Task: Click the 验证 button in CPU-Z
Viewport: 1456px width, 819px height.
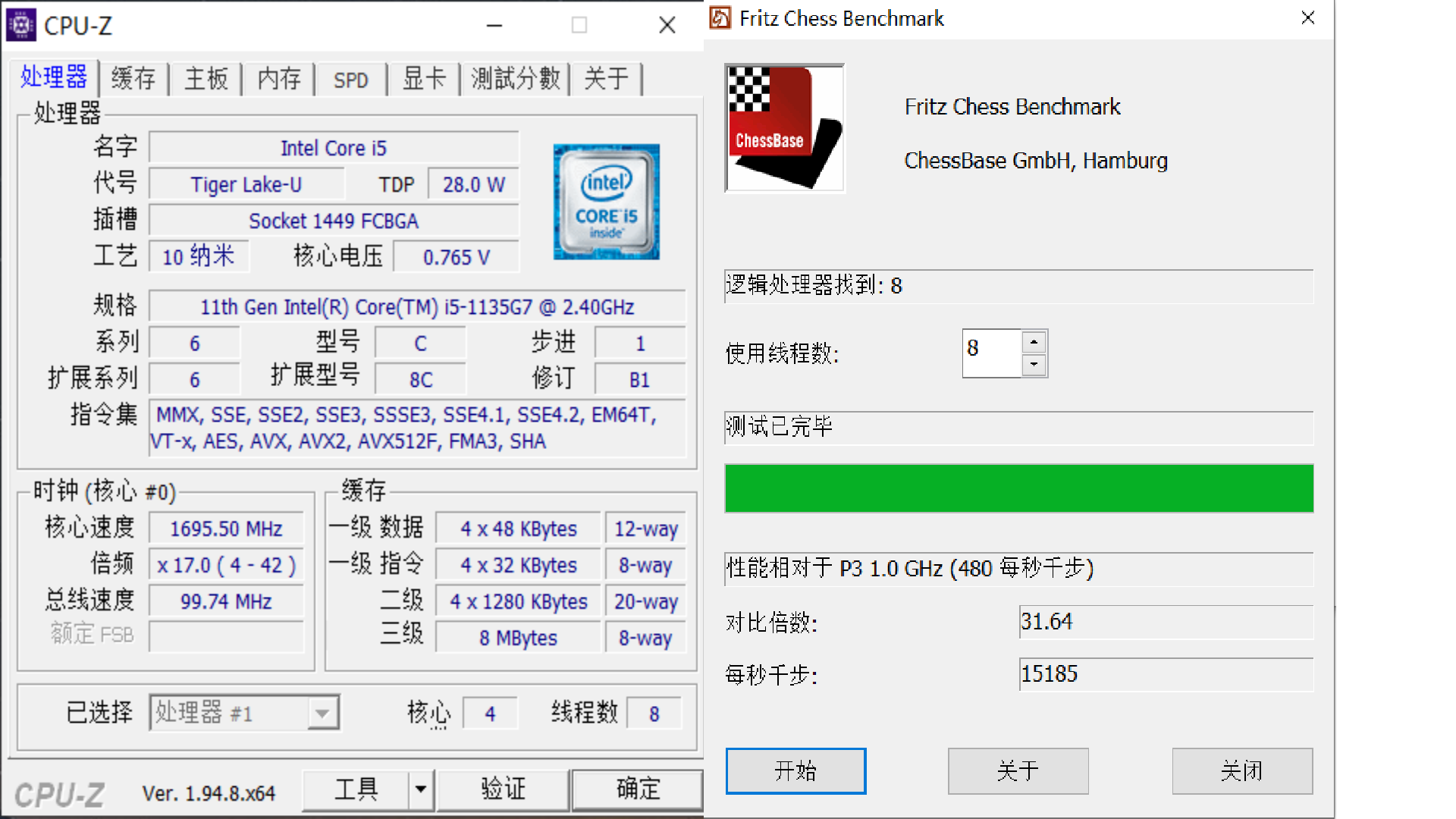Action: point(503,789)
